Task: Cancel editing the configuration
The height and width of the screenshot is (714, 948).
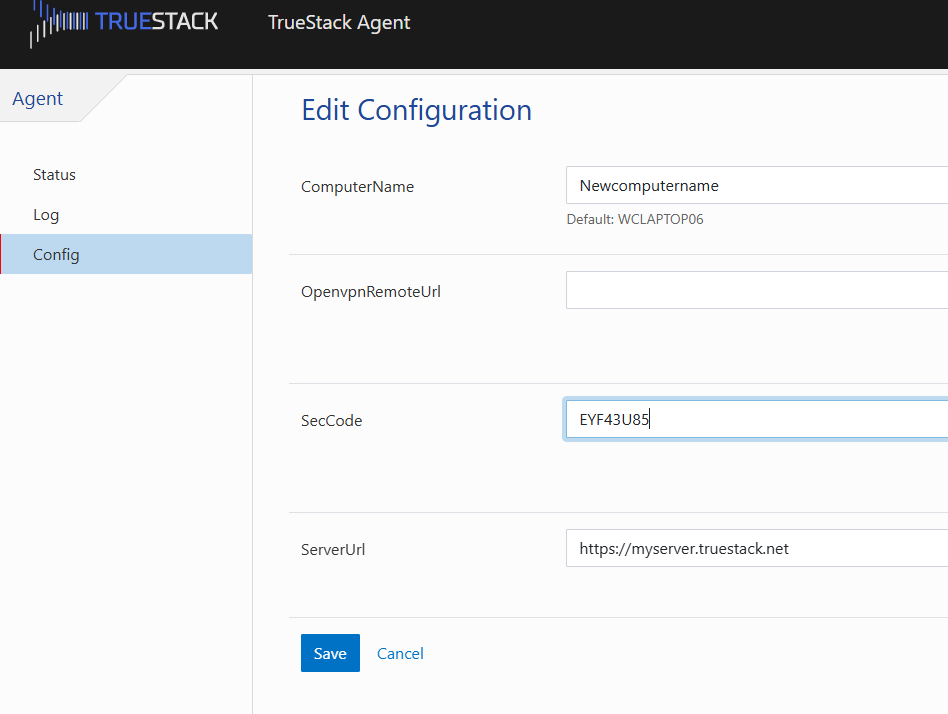Action: [400, 654]
